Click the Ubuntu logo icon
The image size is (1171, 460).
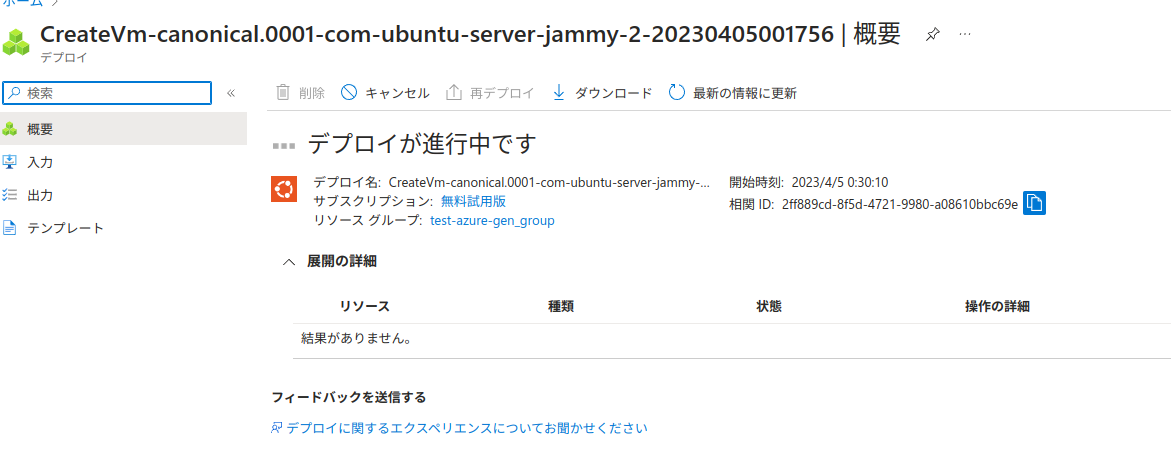(x=285, y=188)
